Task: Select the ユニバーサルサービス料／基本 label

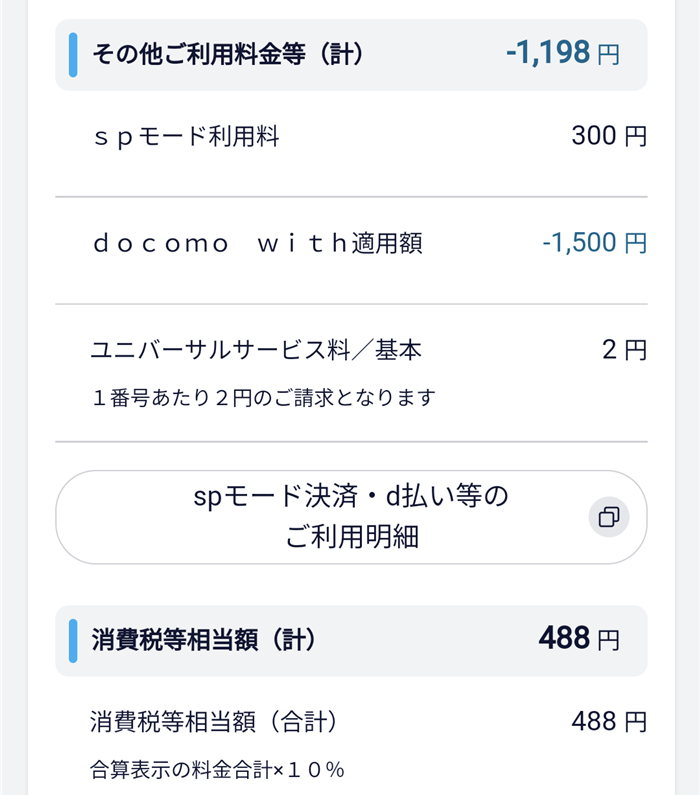Action: [256, 350]
